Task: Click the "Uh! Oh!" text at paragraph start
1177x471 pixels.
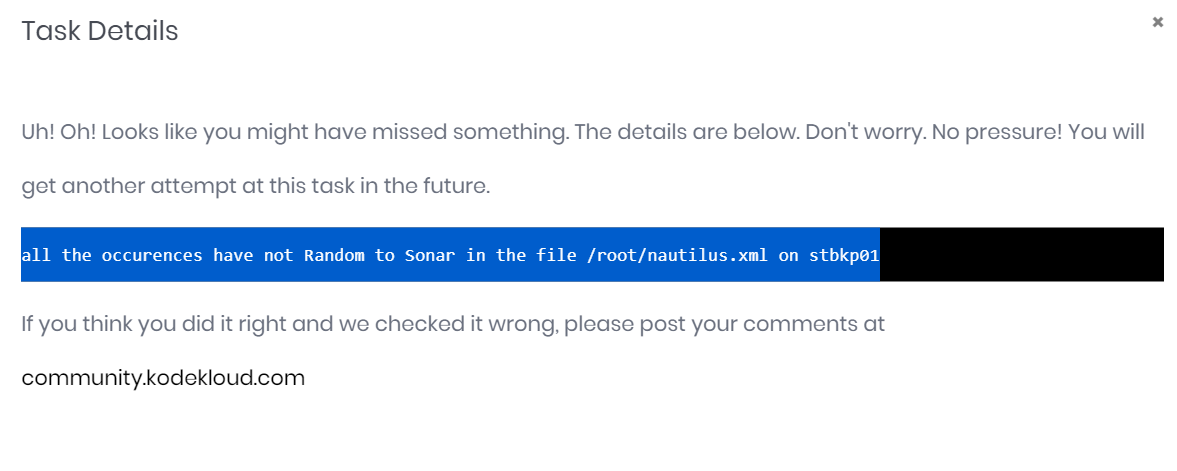Action: [x=58, y=132]
